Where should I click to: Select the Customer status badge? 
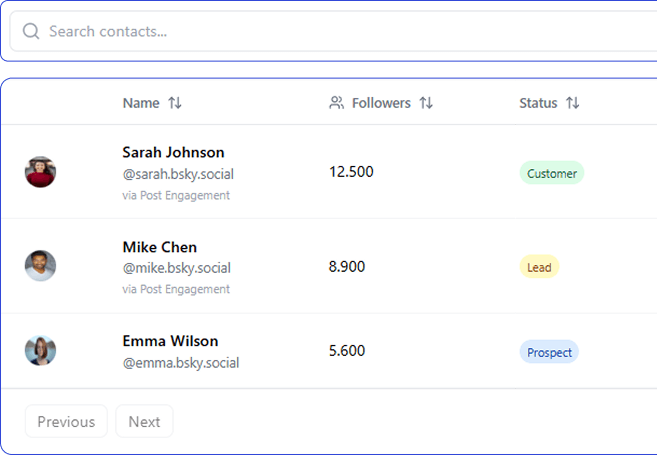(552, 173)
